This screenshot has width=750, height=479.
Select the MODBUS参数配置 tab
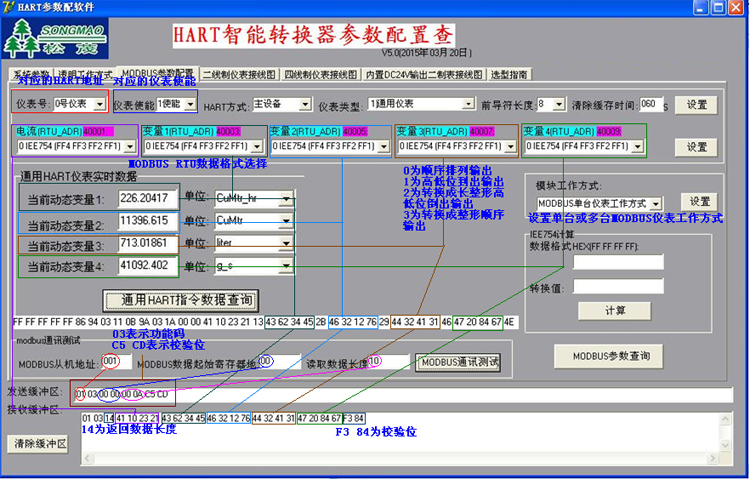pos(158,73)
